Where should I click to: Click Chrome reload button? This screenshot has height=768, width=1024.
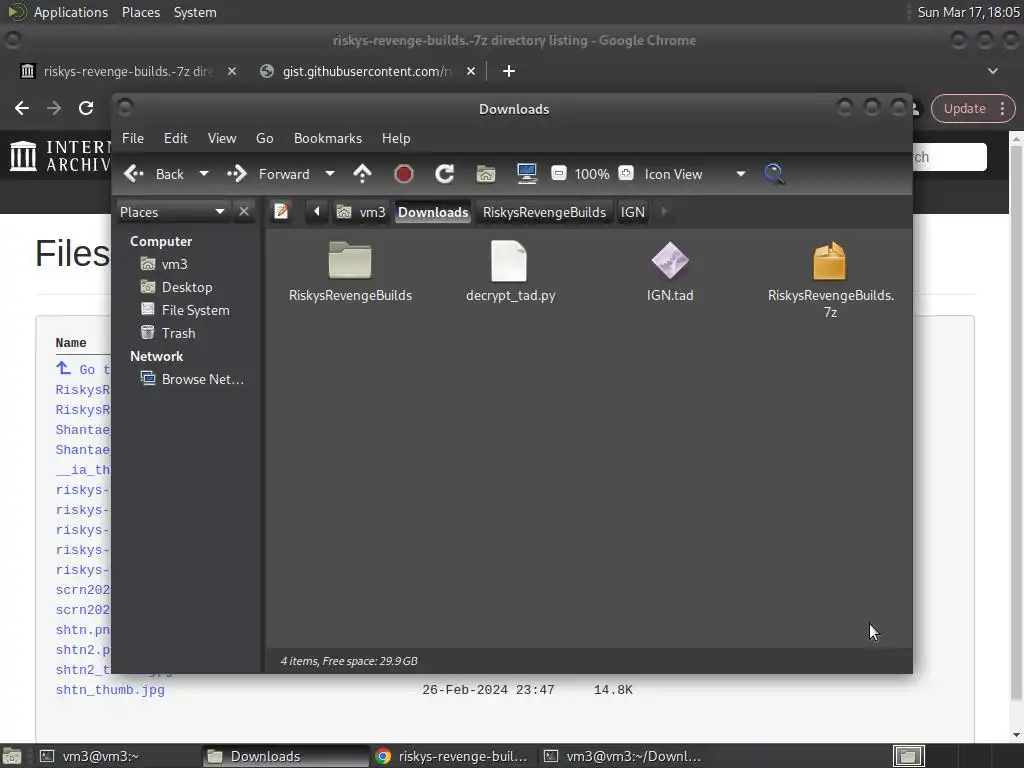[x=86, y=108]
